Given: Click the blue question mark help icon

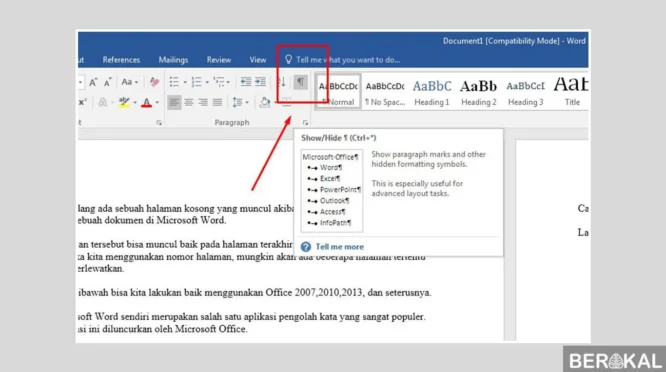Looking at the screenshot, I should 306,247.
